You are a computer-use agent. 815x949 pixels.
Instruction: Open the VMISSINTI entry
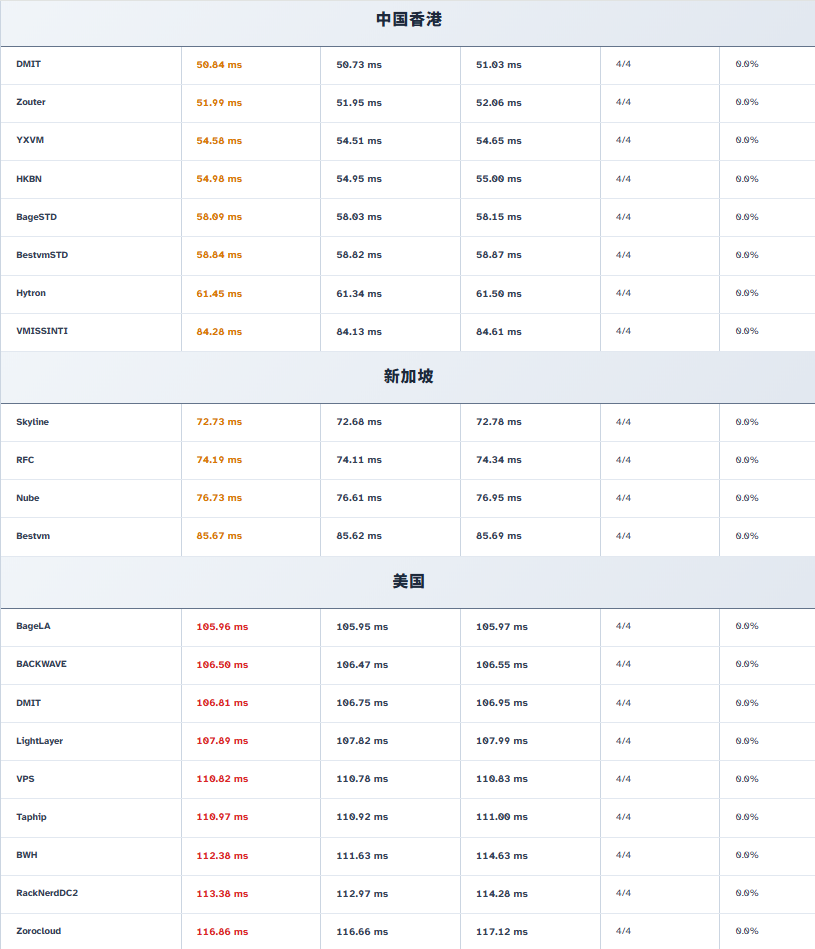click(42, 331)
